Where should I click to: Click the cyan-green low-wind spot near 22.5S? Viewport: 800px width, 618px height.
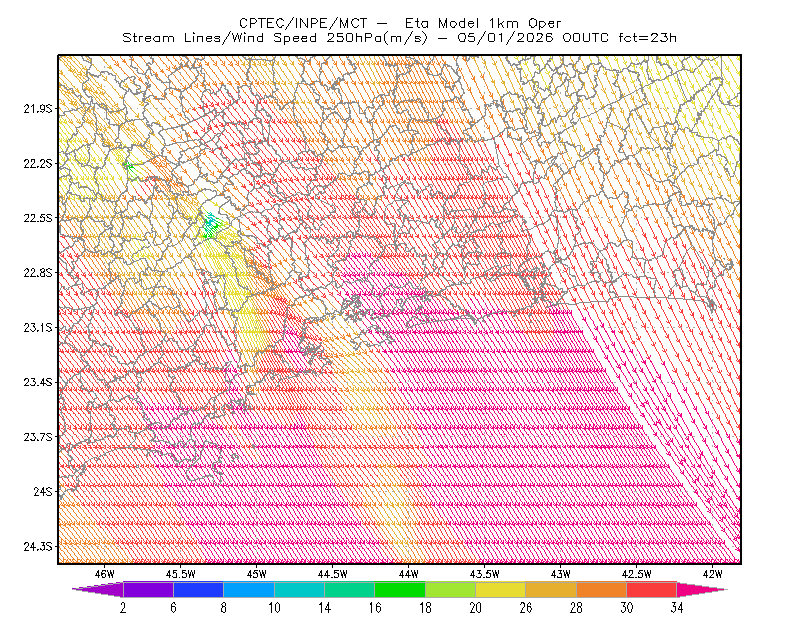[x=211, y=225]
